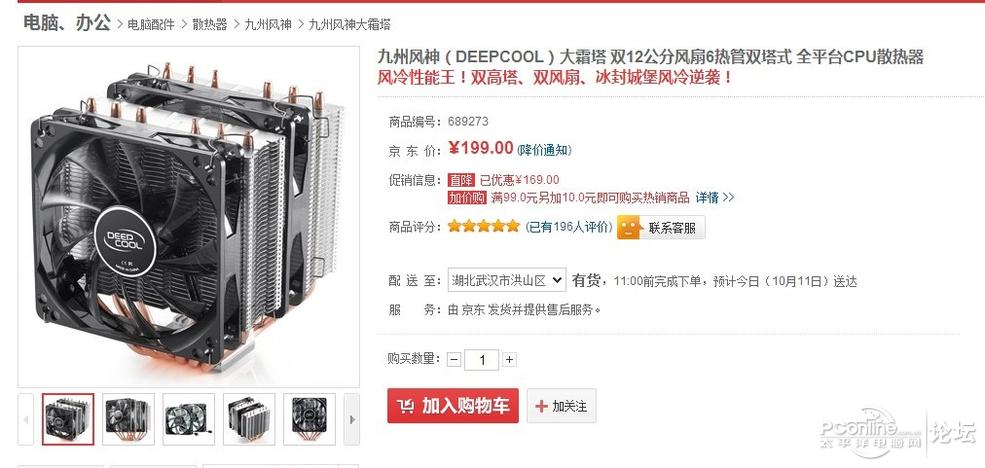Select the fifth thumbnail of fan front

[309, 419]
